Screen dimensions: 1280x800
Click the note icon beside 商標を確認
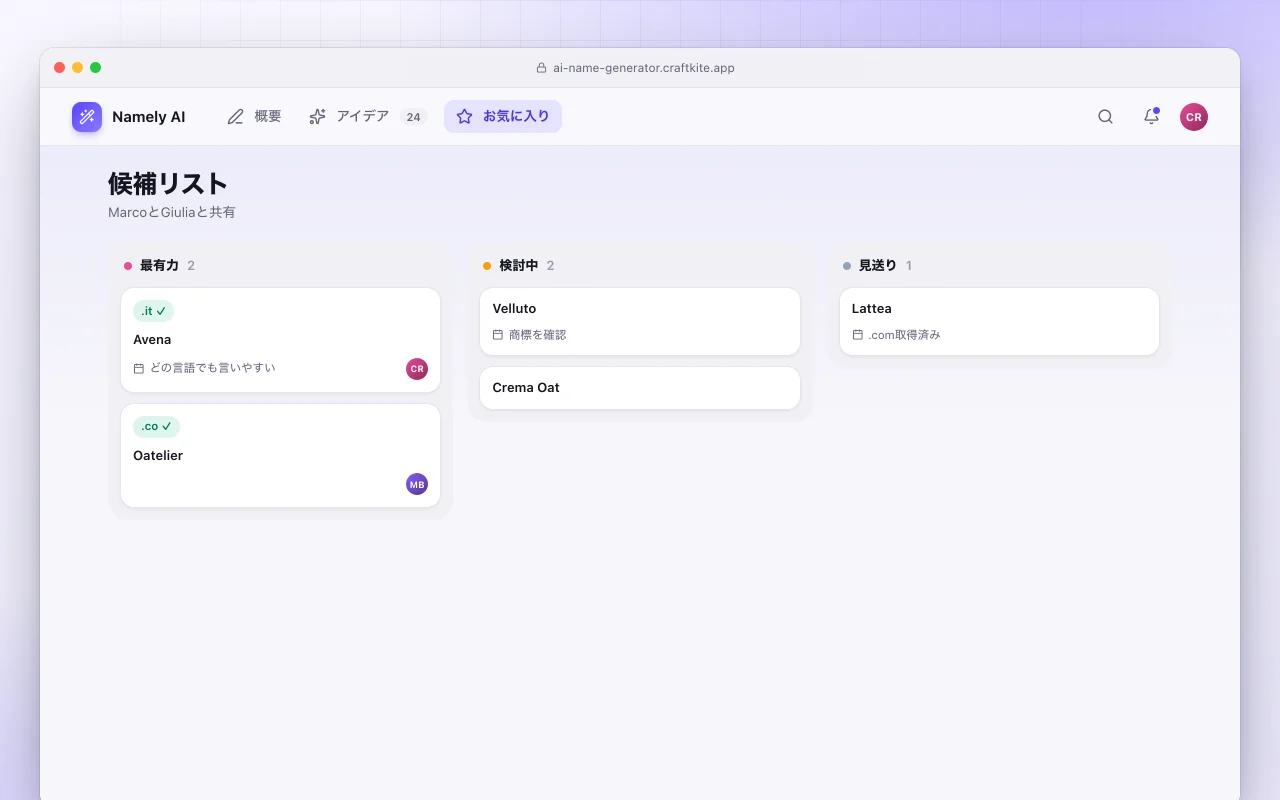point(498,335)
